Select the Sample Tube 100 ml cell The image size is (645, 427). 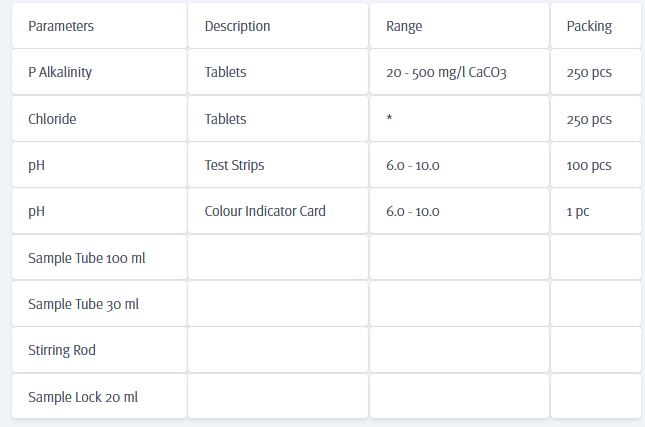coord(87,258)
